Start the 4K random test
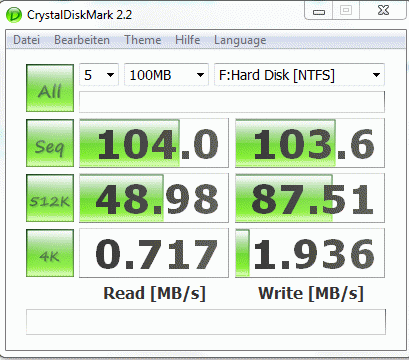The width and height of the screenshot is (409, 360). tap(50, 253)
